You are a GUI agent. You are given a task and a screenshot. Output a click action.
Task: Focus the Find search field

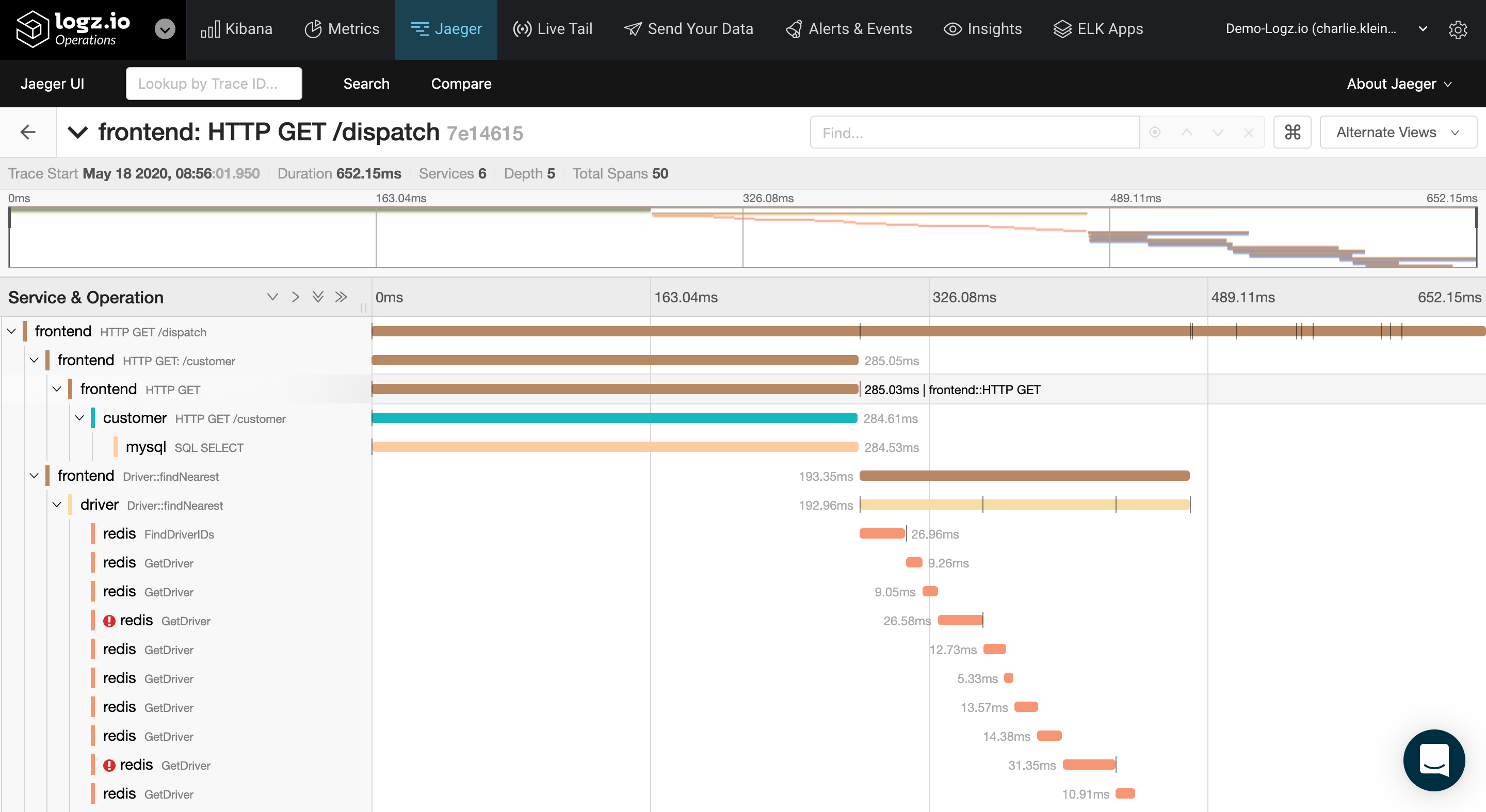(x=975, y=133)
